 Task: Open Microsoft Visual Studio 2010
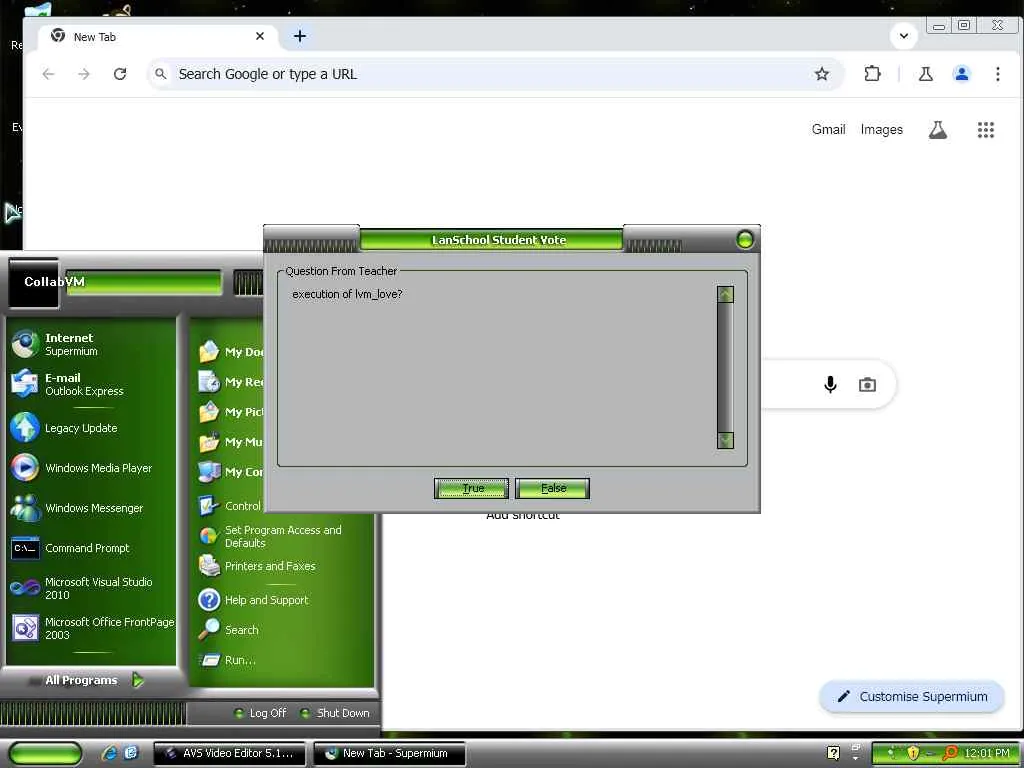pyautogui.click(x=82, y=588)
